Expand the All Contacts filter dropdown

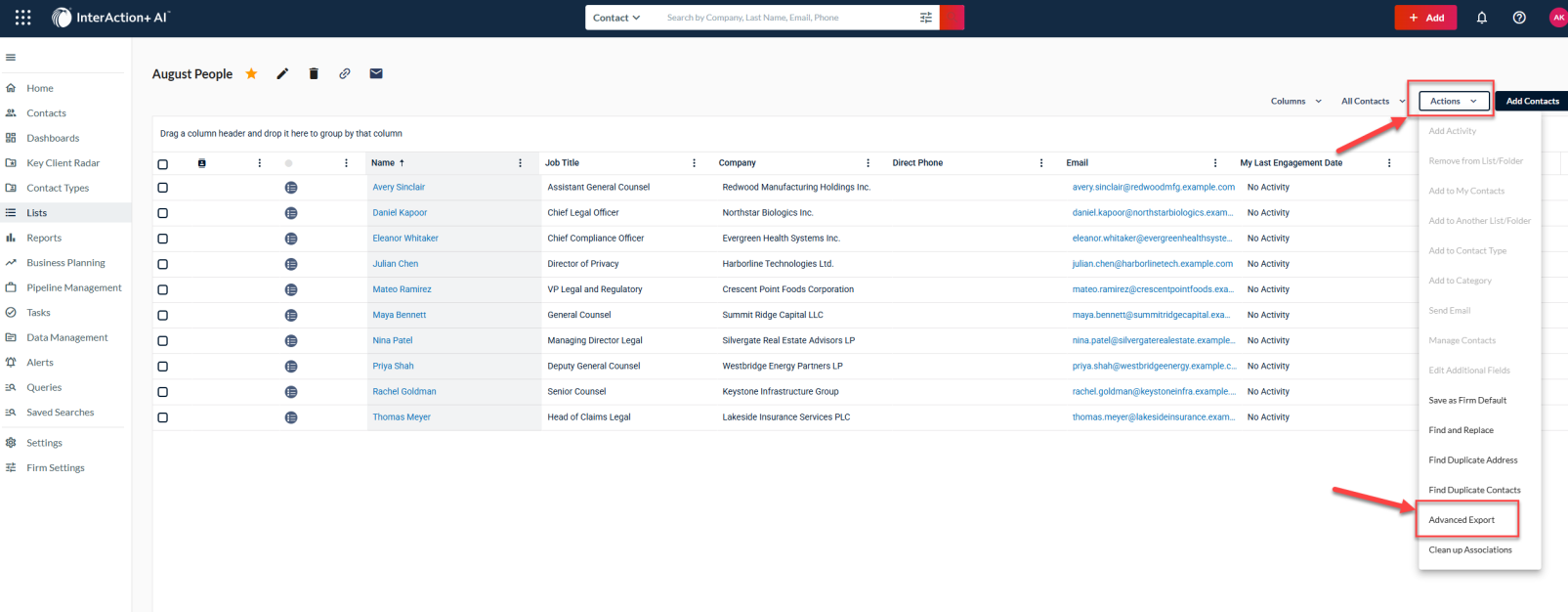click(x=1373, y=101)
